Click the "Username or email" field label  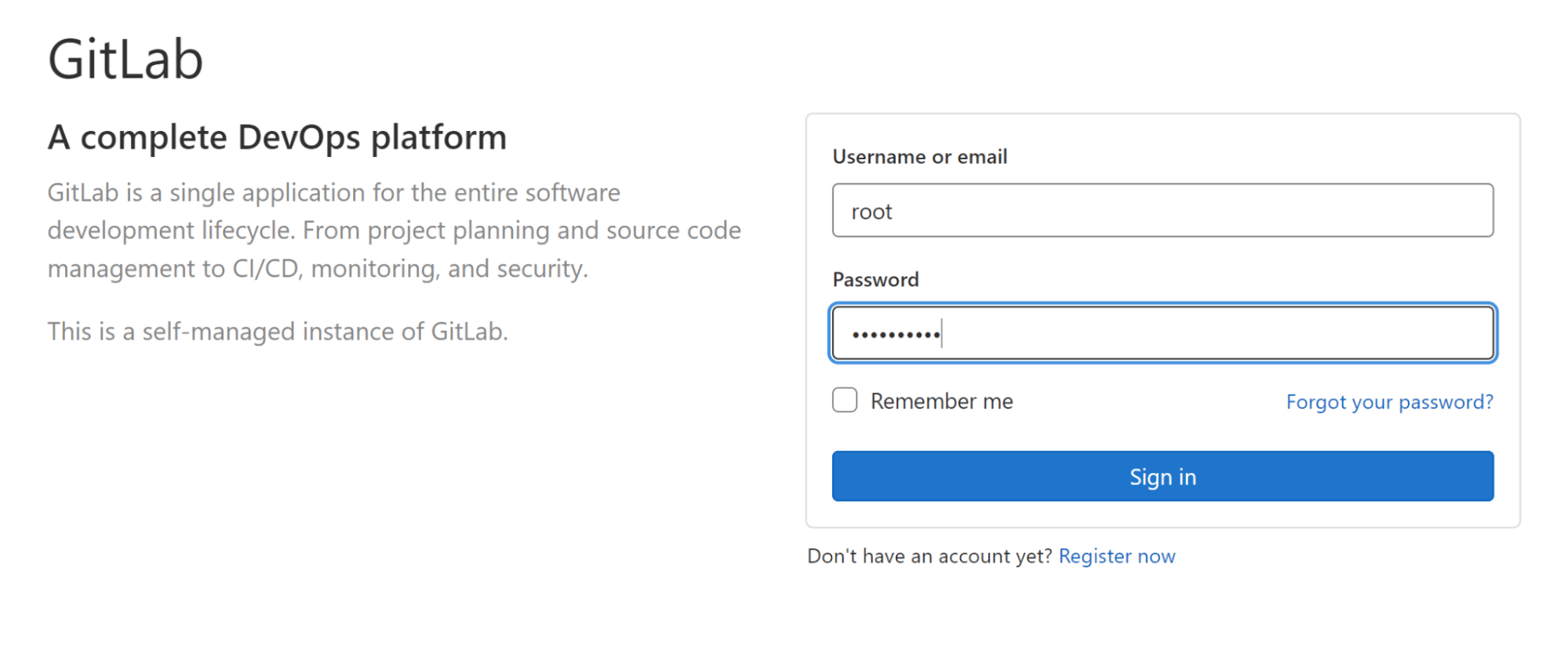(919, 157)
